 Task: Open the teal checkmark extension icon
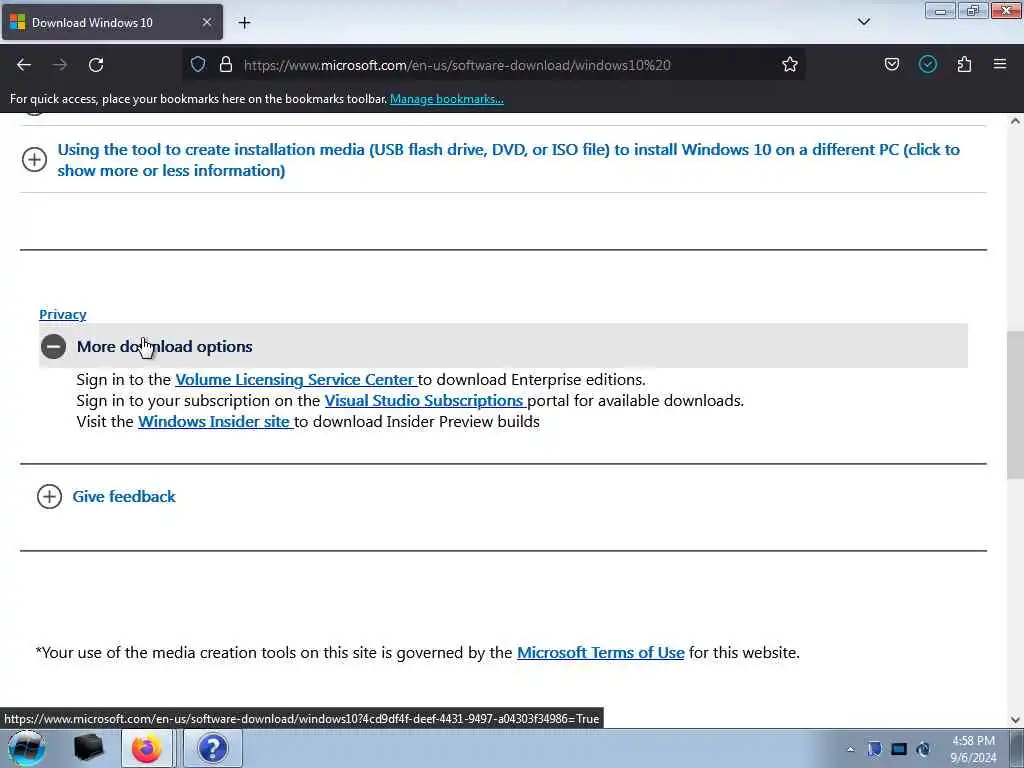click(927, 64)
